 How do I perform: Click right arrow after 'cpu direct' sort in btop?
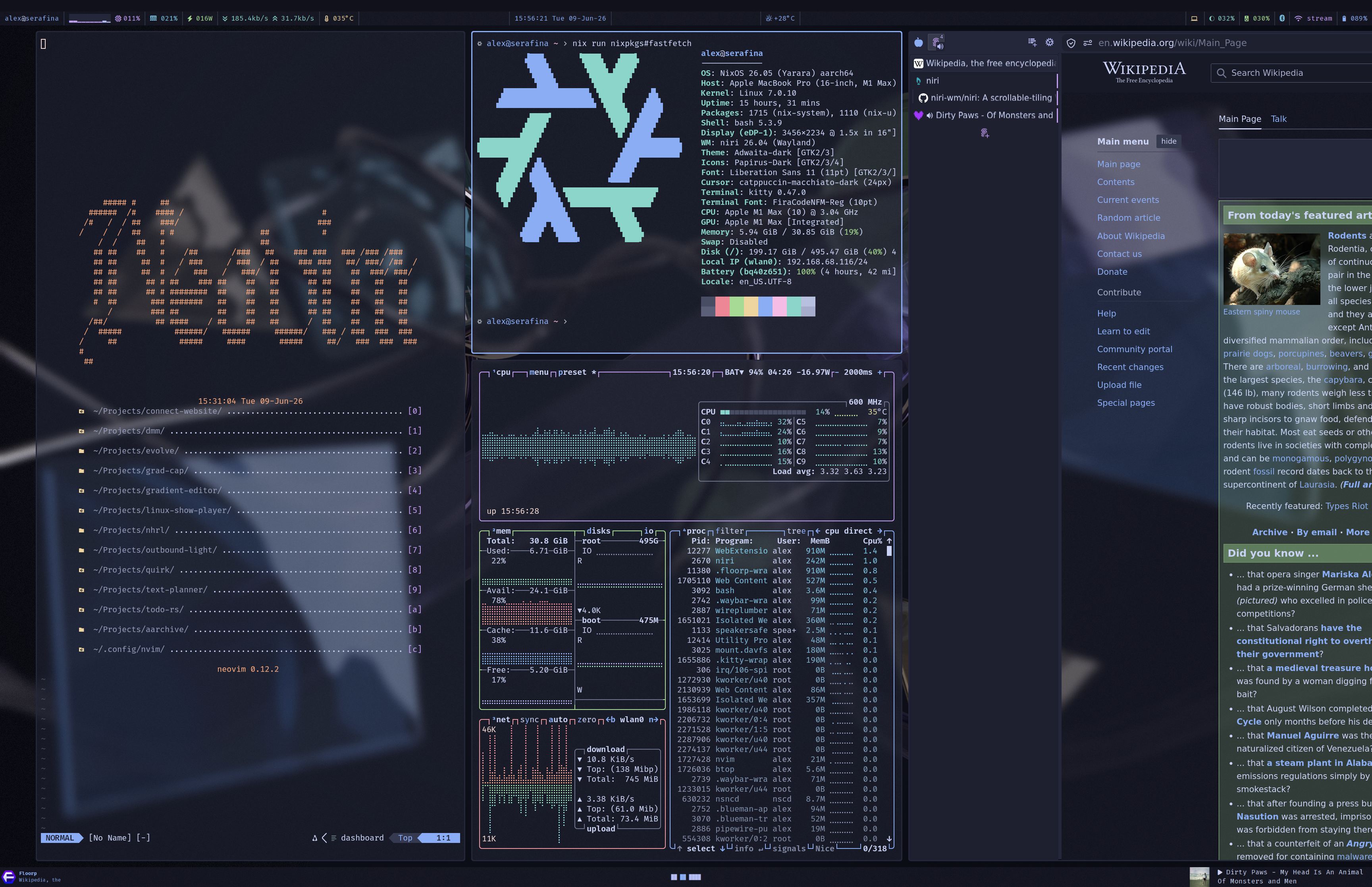[879, 531]
